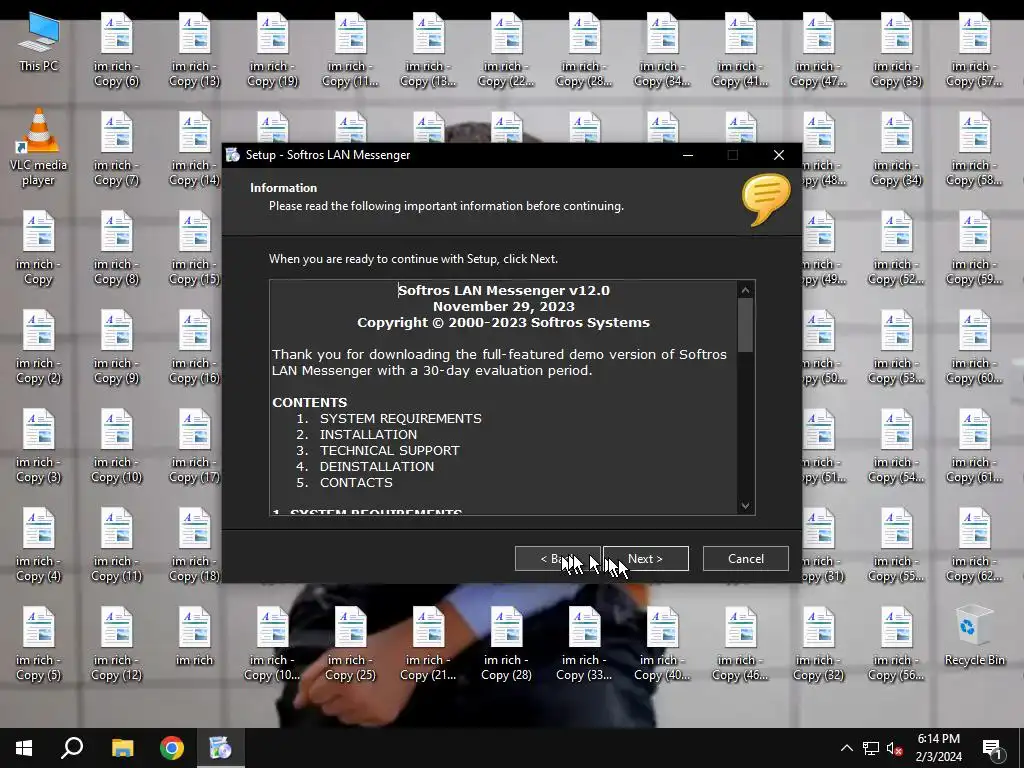The width and height of the screenshot is (1024, 768).
Task: Open File Explorer from the taskbar
Action: pyautogui.click(x=122, y=748)
